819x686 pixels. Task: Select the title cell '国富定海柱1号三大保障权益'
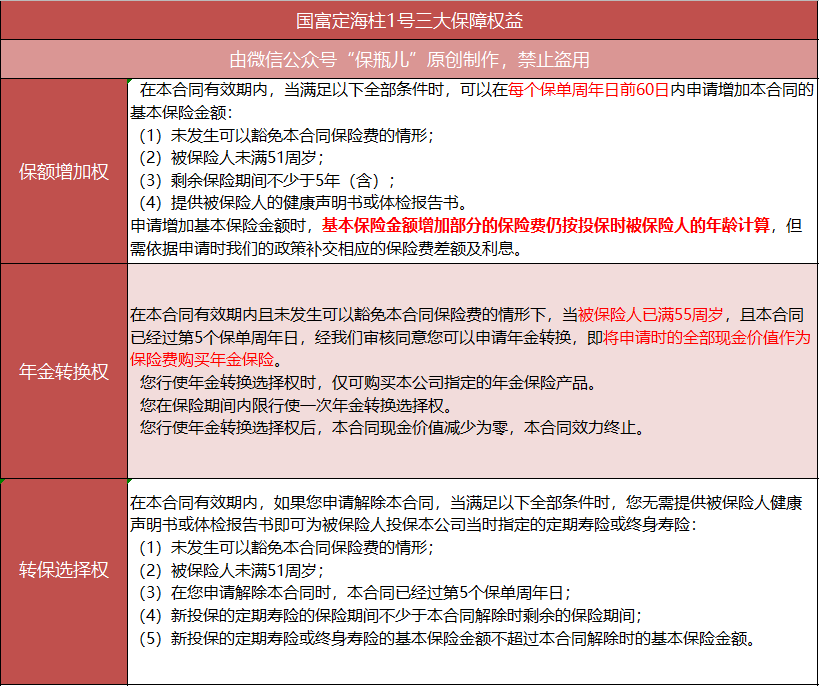(x=410, y=20)
